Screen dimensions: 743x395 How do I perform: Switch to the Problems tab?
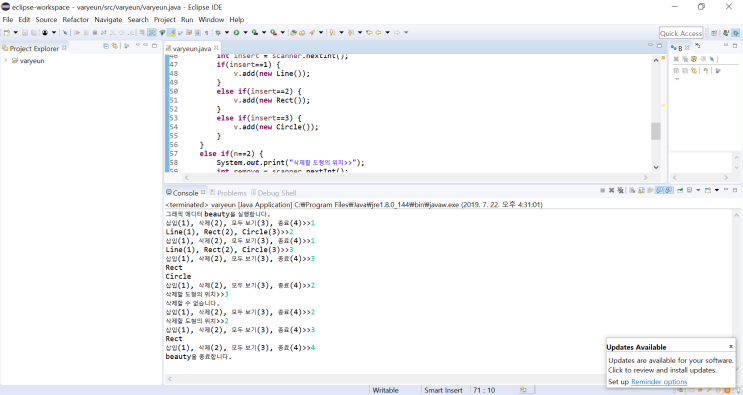(x=228, y=193)
